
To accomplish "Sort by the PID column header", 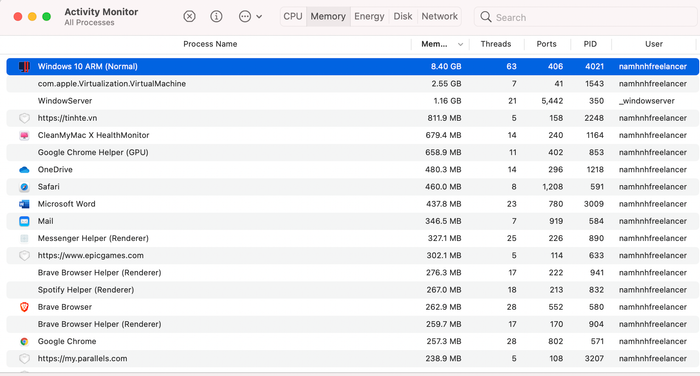I will point(590,44).
